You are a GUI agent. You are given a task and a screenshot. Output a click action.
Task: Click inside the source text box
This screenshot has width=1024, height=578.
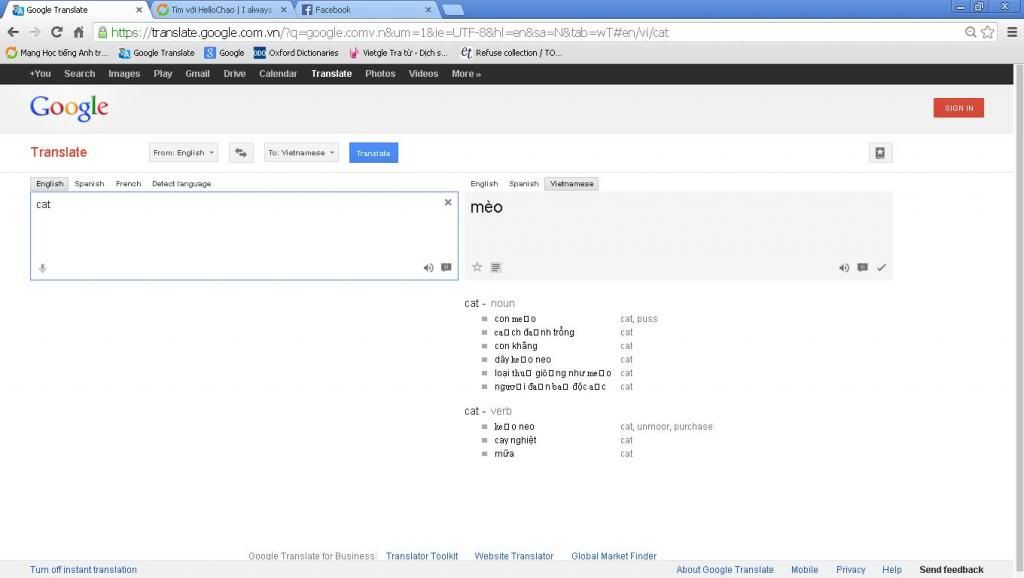click(x=244, y=236)
